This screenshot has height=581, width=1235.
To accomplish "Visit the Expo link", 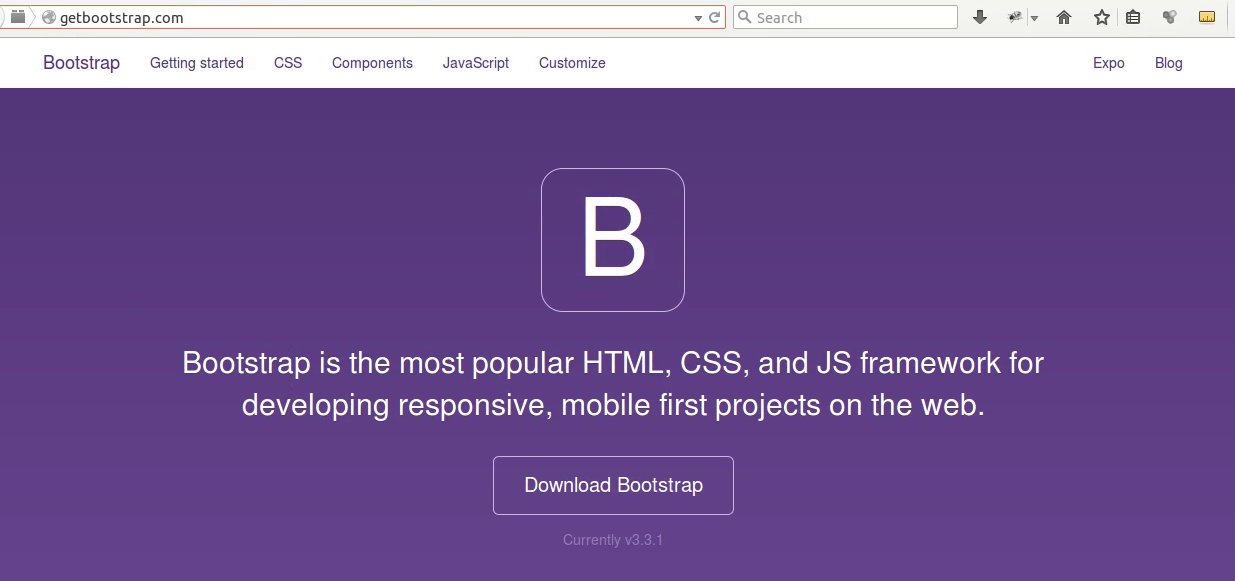I will 1109,63.
